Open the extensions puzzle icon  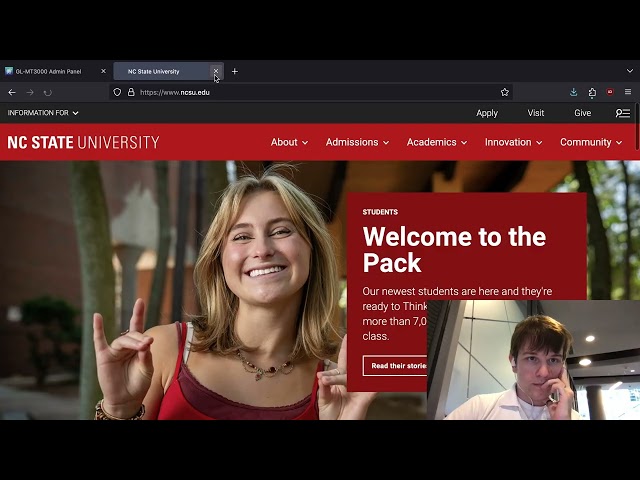tap(592, 93)
